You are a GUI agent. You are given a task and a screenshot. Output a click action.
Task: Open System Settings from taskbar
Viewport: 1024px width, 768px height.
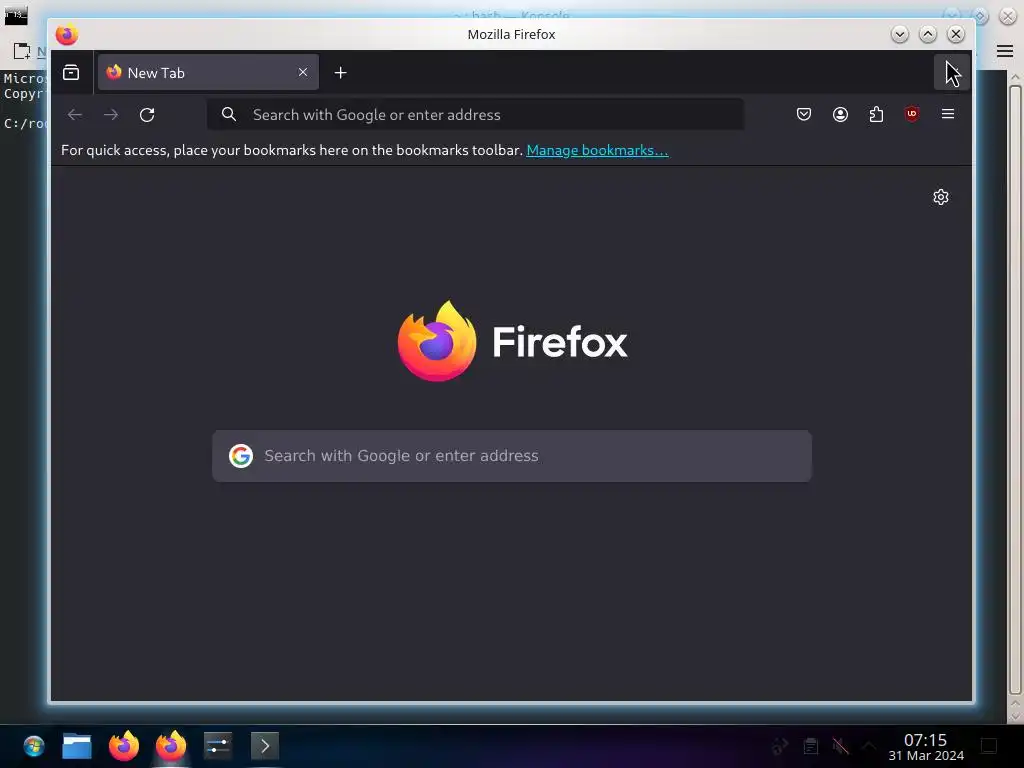click(217, 746)
